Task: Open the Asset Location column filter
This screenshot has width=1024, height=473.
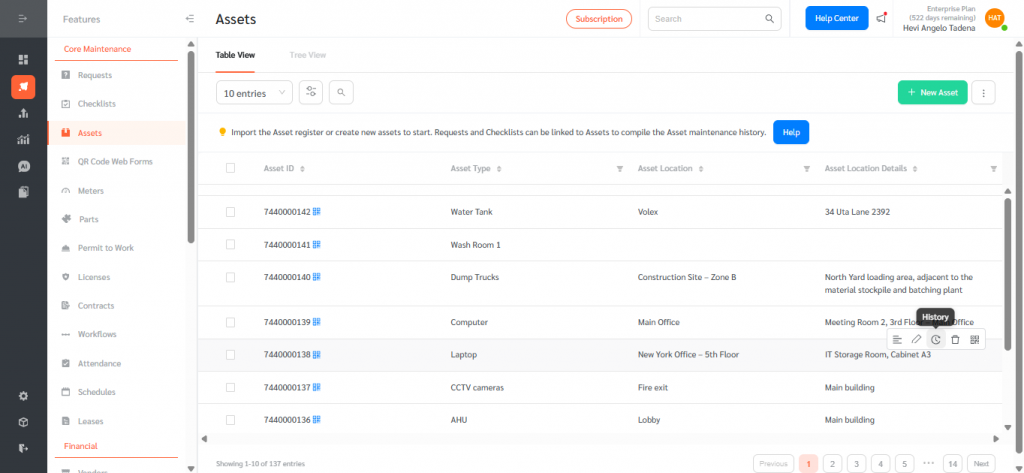Action: (x=807, y=169)
